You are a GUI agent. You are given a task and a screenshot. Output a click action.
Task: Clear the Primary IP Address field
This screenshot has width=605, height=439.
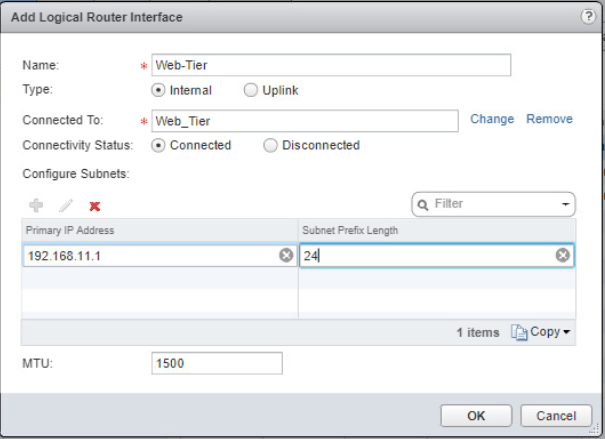pyautogui.click(x=286, y=255)
